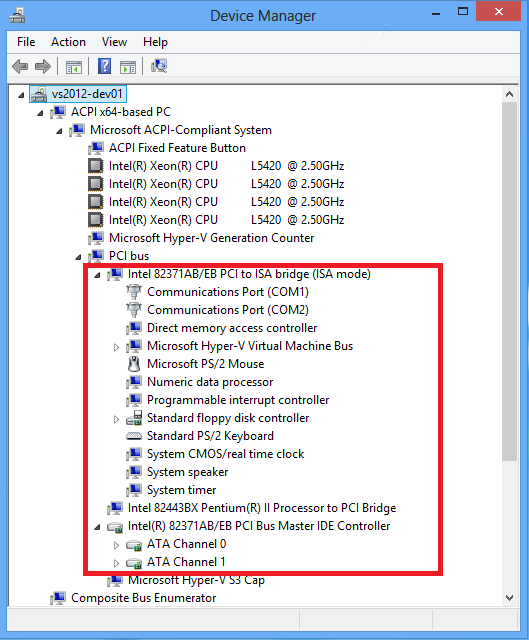The width and height of the screenshot is (529, 640).
Task: Click the scrollbar up arrow
Action: [x=509, y=94]
